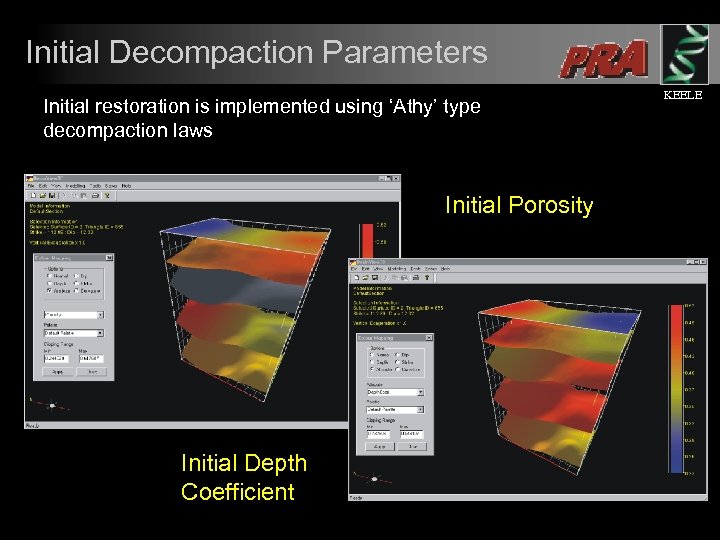Open the Depth Coeff attribute dropdown in the front window

[395, 392]
